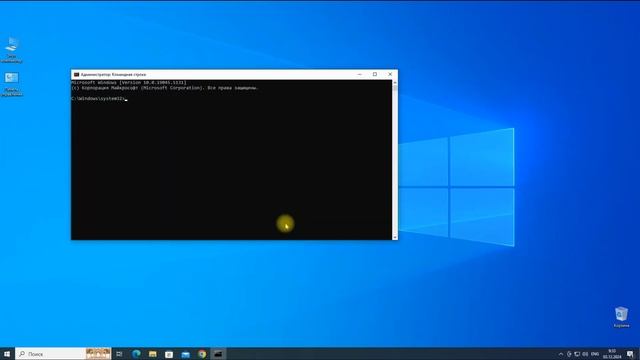
Task: Open the Microsoft Store taskbar icon
Action: click(169, 354)
